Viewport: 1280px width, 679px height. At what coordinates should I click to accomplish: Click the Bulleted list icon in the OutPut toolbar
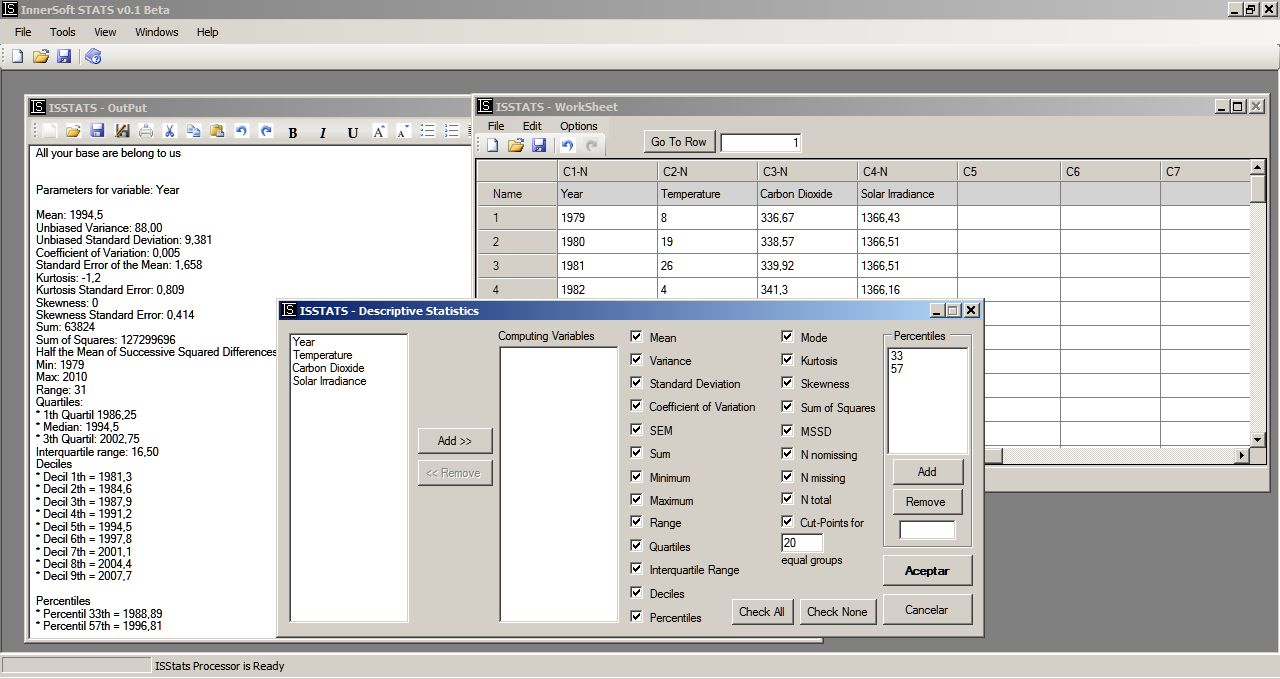click(427, 131)
